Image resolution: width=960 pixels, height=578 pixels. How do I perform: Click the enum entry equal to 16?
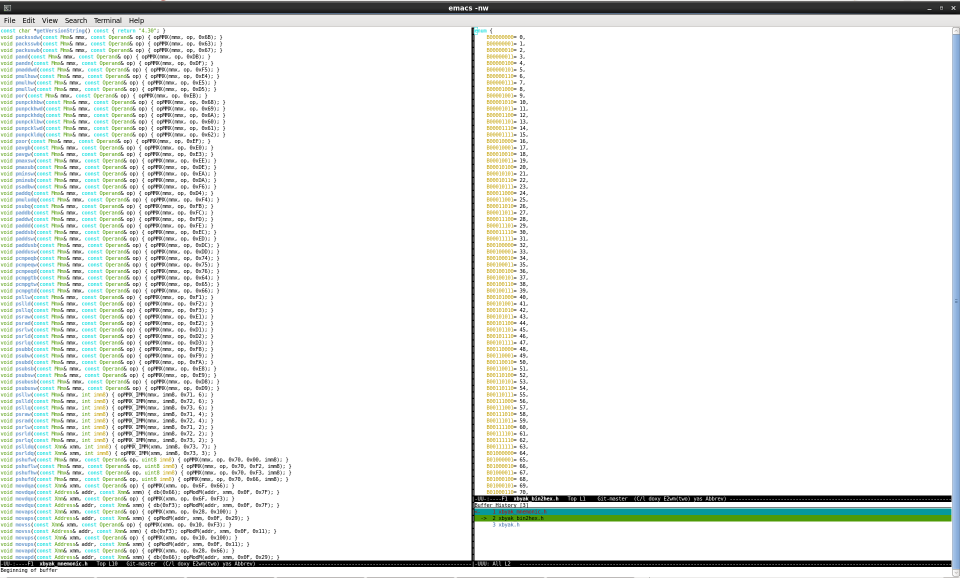pyautogui.click(x=507, y=141)
